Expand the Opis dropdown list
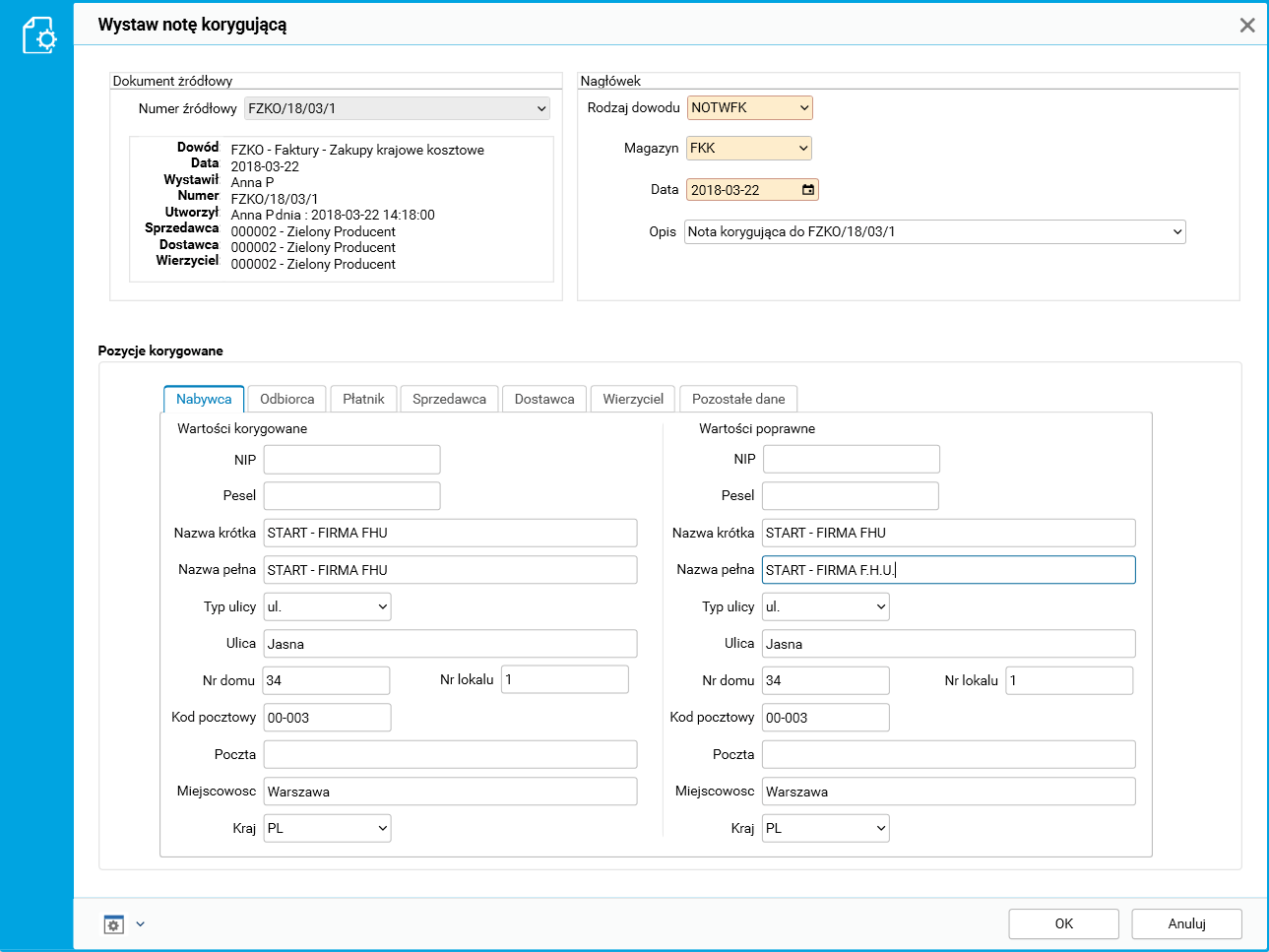The image size is (1269, 952). 1176,232
